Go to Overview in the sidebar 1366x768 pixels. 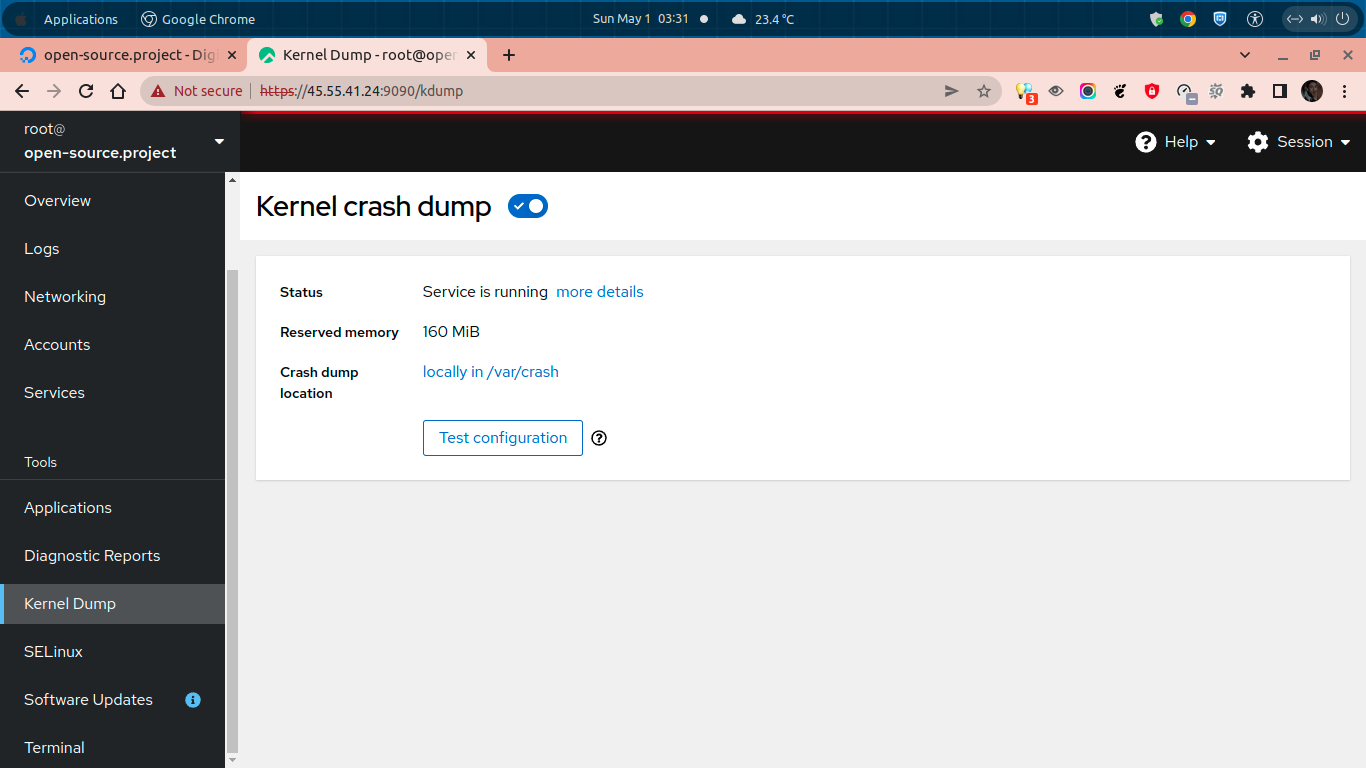tap(113, 201)
